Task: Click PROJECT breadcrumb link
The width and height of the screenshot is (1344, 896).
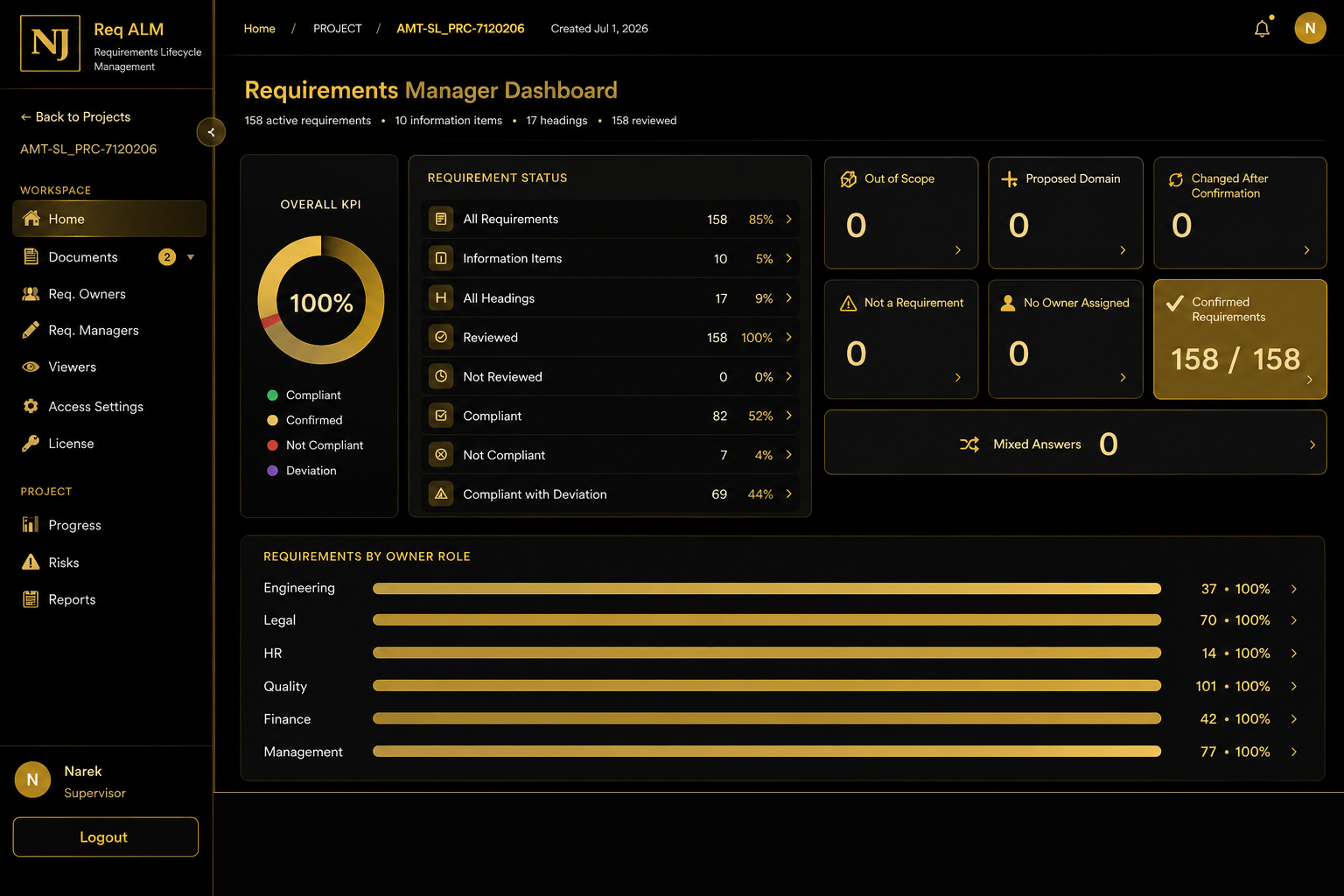Action: pyautogui.click(x=337, y=28)
